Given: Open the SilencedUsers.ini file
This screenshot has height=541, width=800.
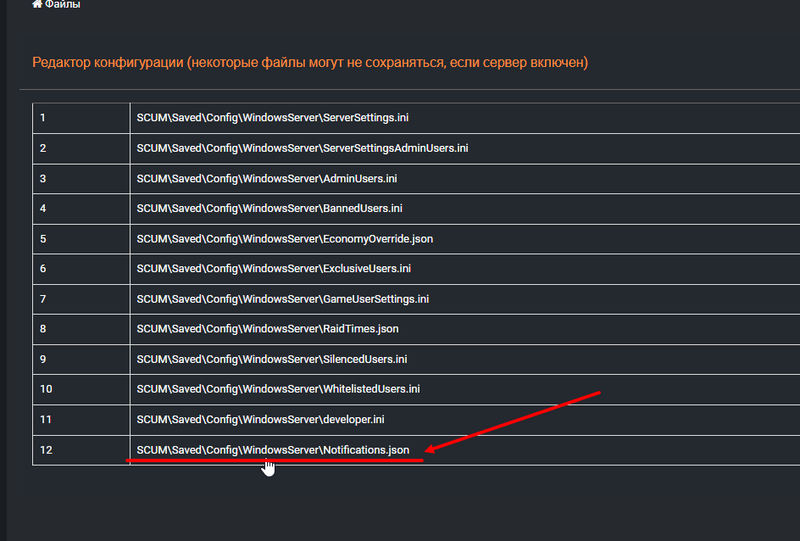Looking at the screenshot, I should (x=271, y=359).
